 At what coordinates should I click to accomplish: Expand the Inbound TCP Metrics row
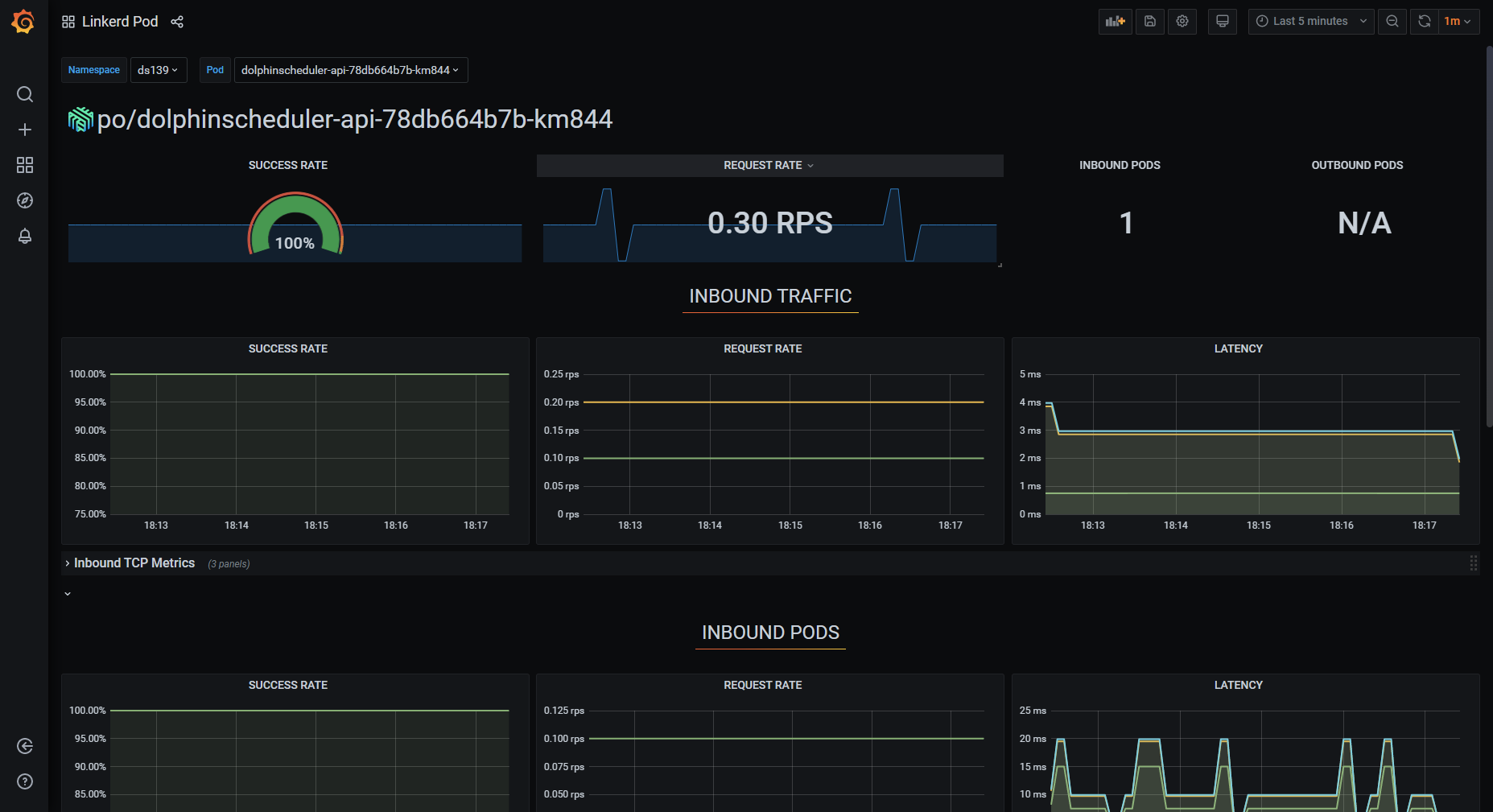134,563
